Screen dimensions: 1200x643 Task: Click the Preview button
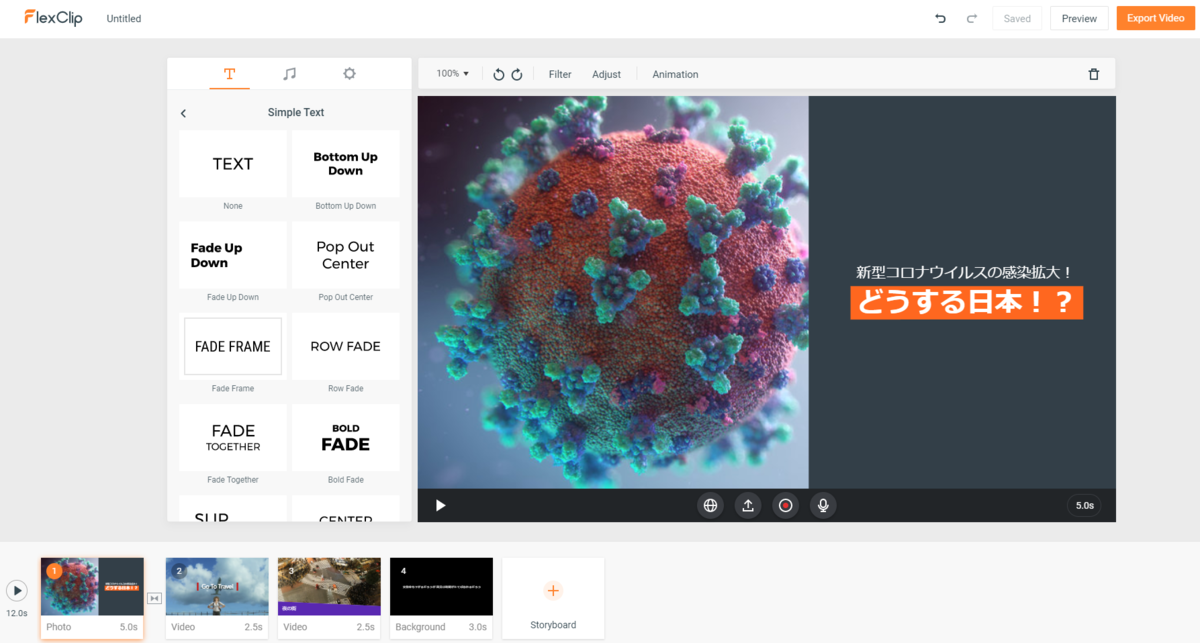click(x=1079, y=18)
